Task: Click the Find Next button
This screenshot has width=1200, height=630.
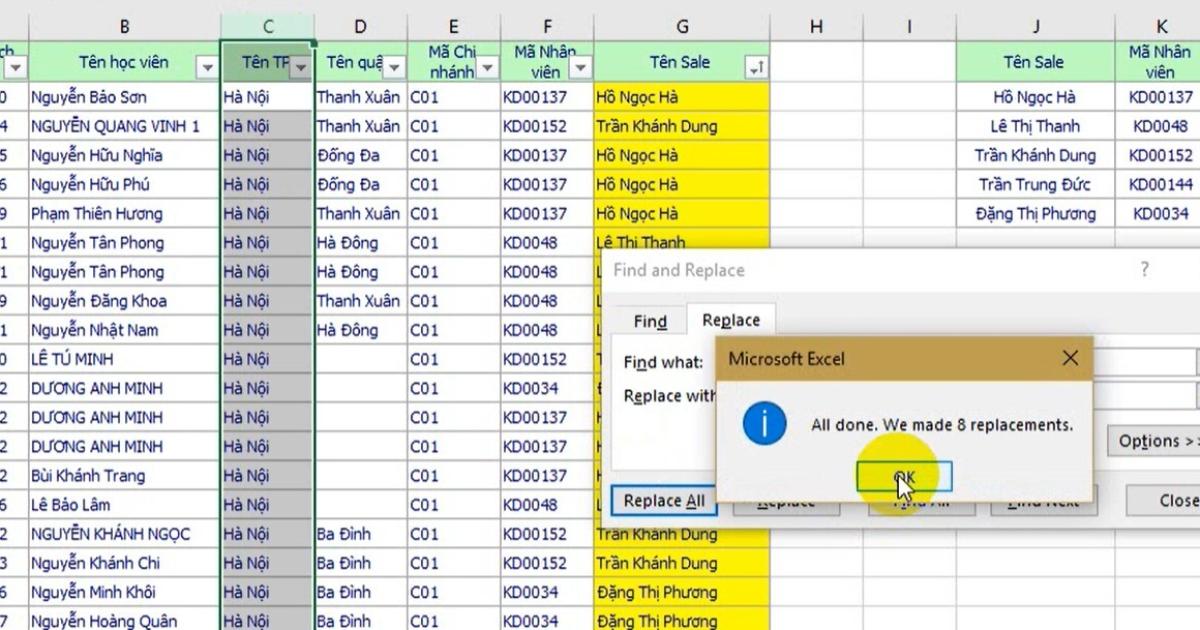Action: point(1044,500)
